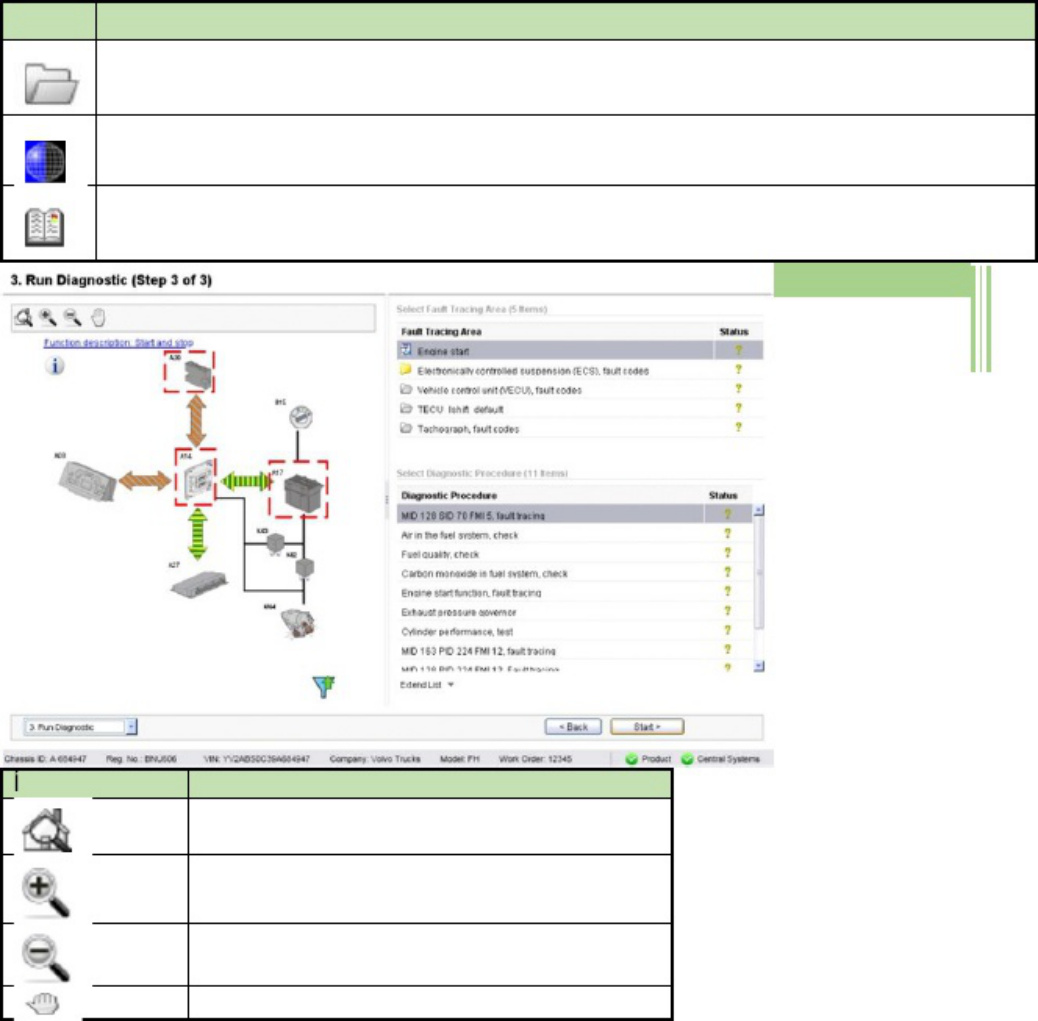Click the Start button
Screen dimensions: 1038x1021
[x=647, y=727]
